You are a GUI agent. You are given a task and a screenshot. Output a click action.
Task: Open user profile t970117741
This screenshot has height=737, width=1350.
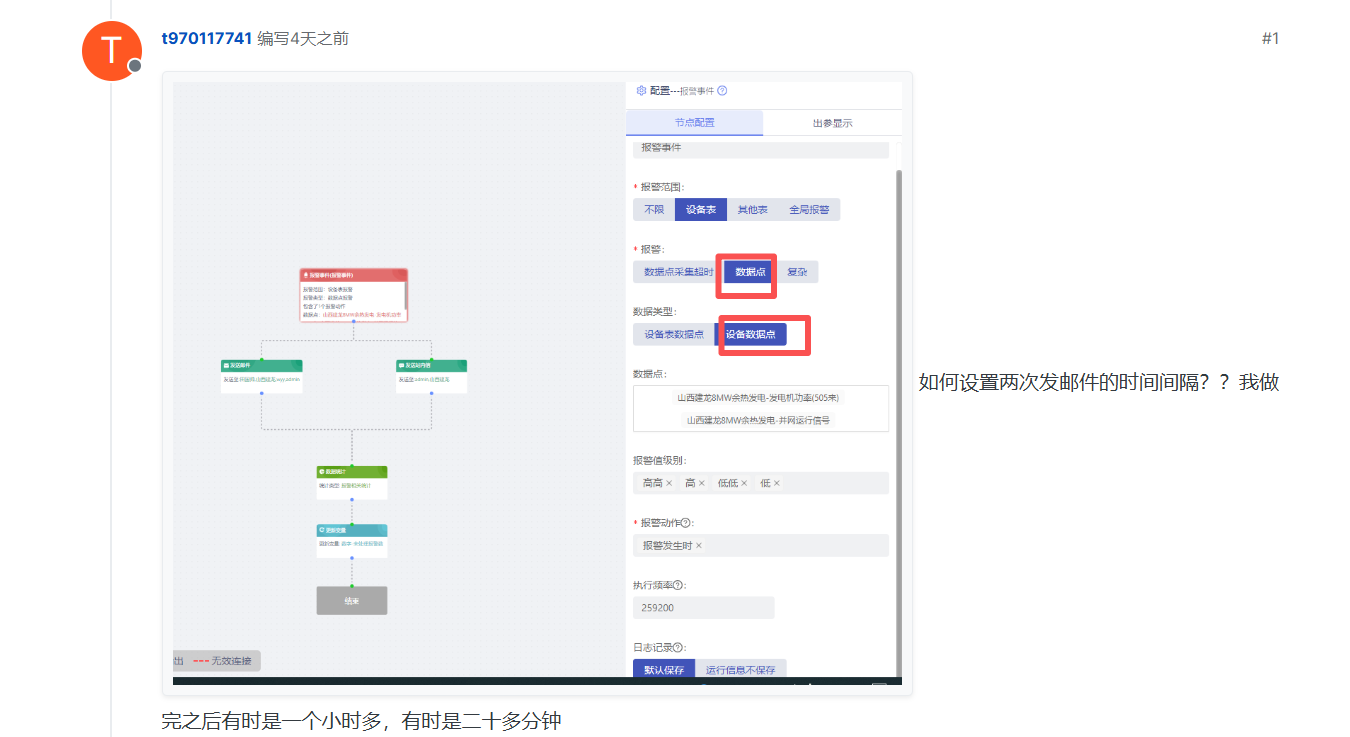point(206,39)
